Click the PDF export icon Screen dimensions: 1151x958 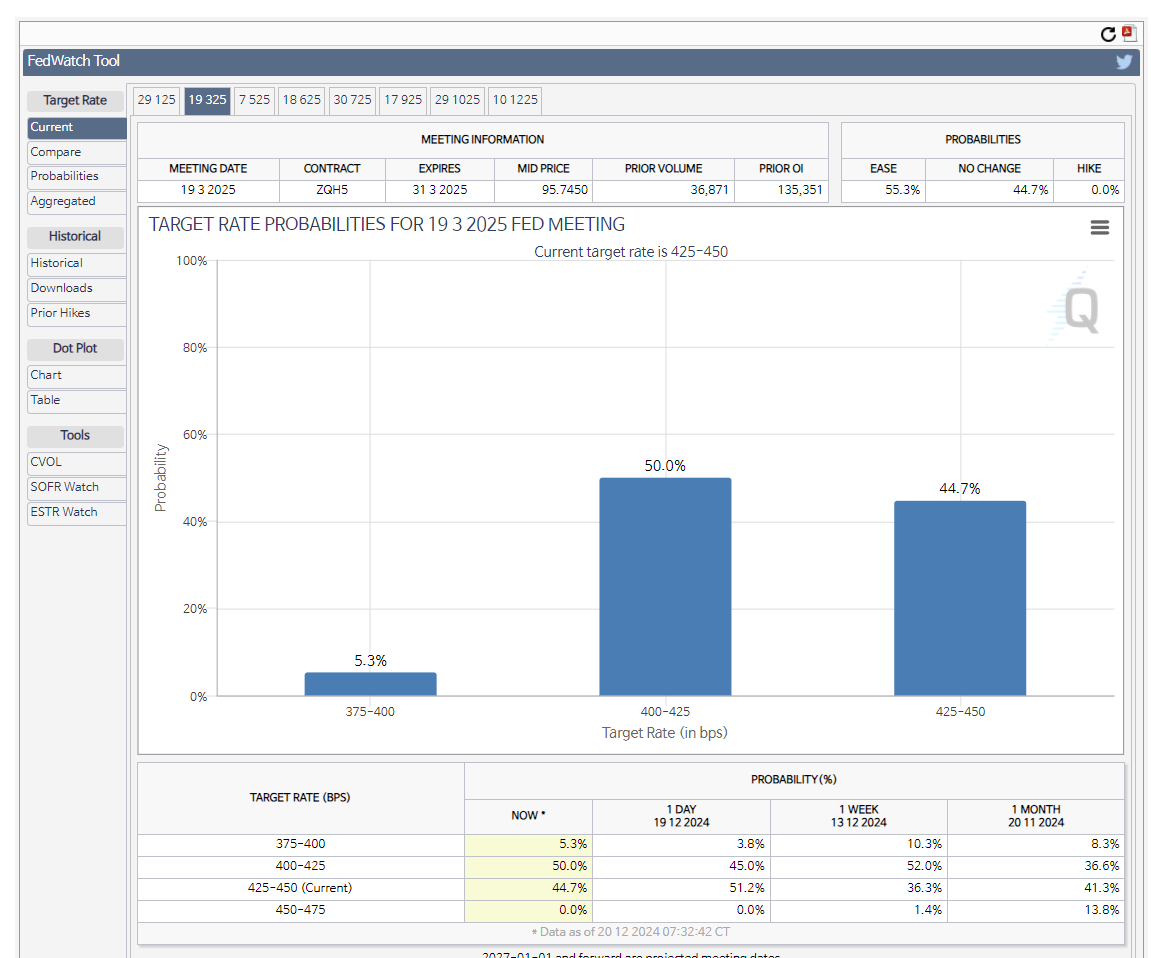point(1129,33)
